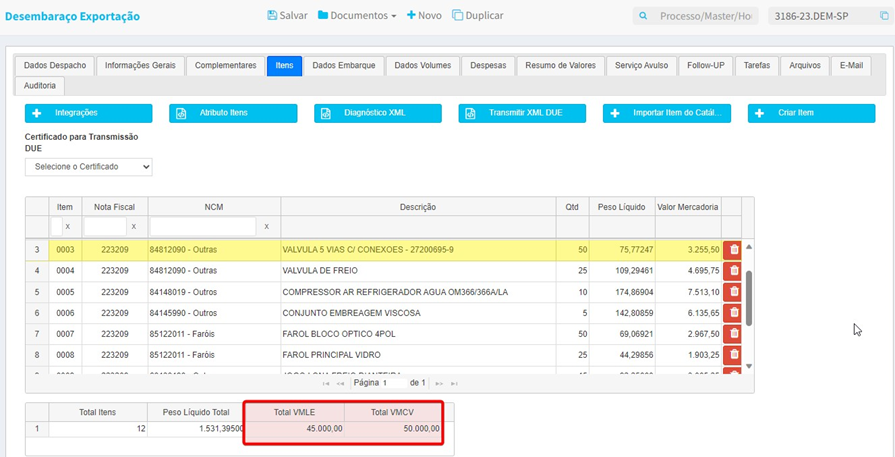Screen dimensions: 895x457
Task: Select the Itens tab
Action: (x=284, y=66)
